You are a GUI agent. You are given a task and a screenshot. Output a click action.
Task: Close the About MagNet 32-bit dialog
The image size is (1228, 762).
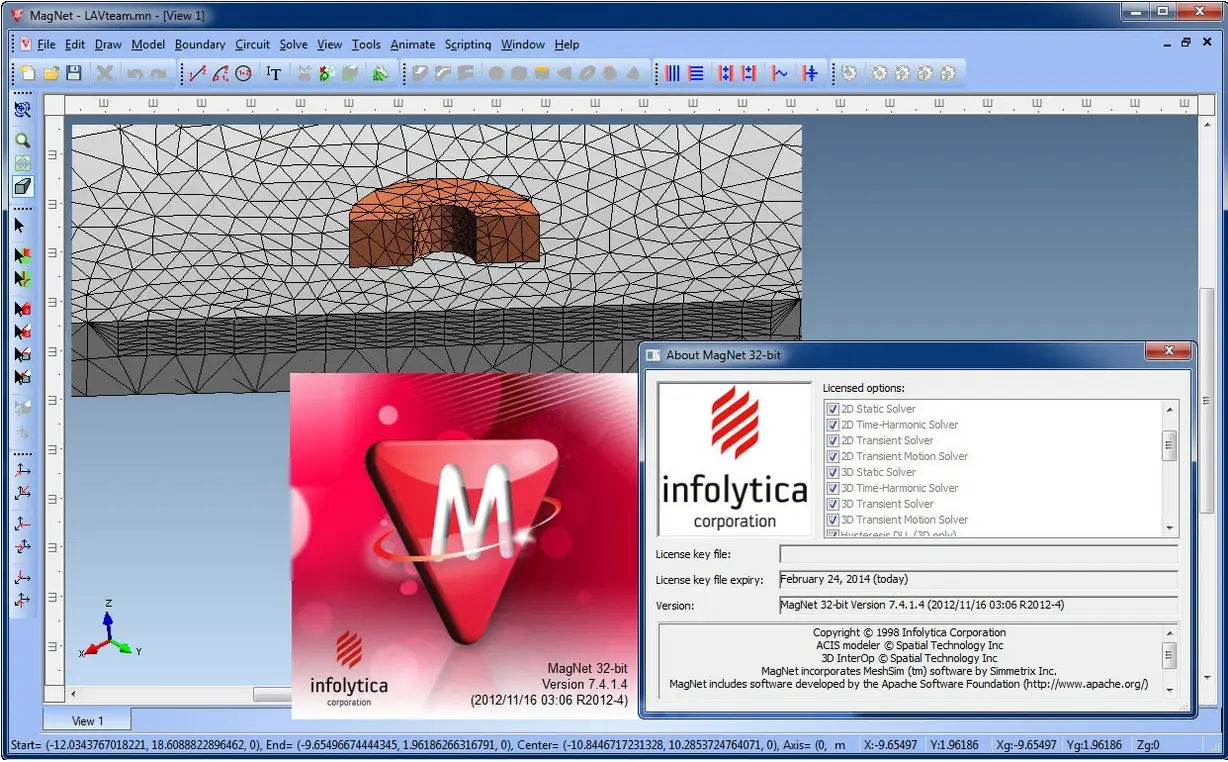(1167, 353)
